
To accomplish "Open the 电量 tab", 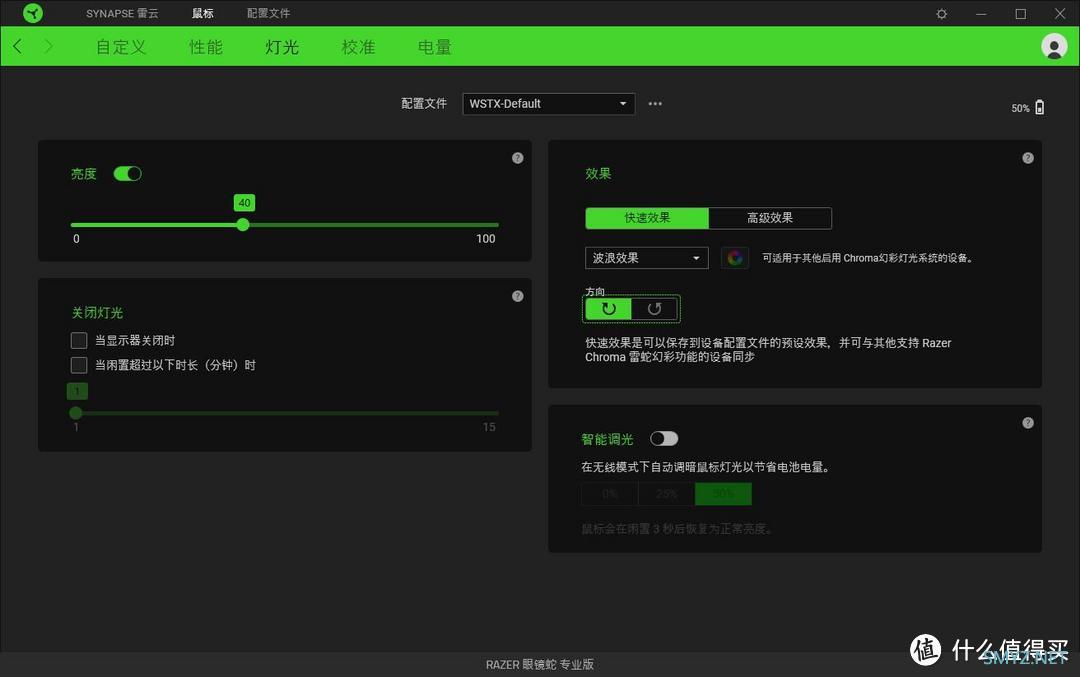I will pyautogui.click(x=435, y=47).
